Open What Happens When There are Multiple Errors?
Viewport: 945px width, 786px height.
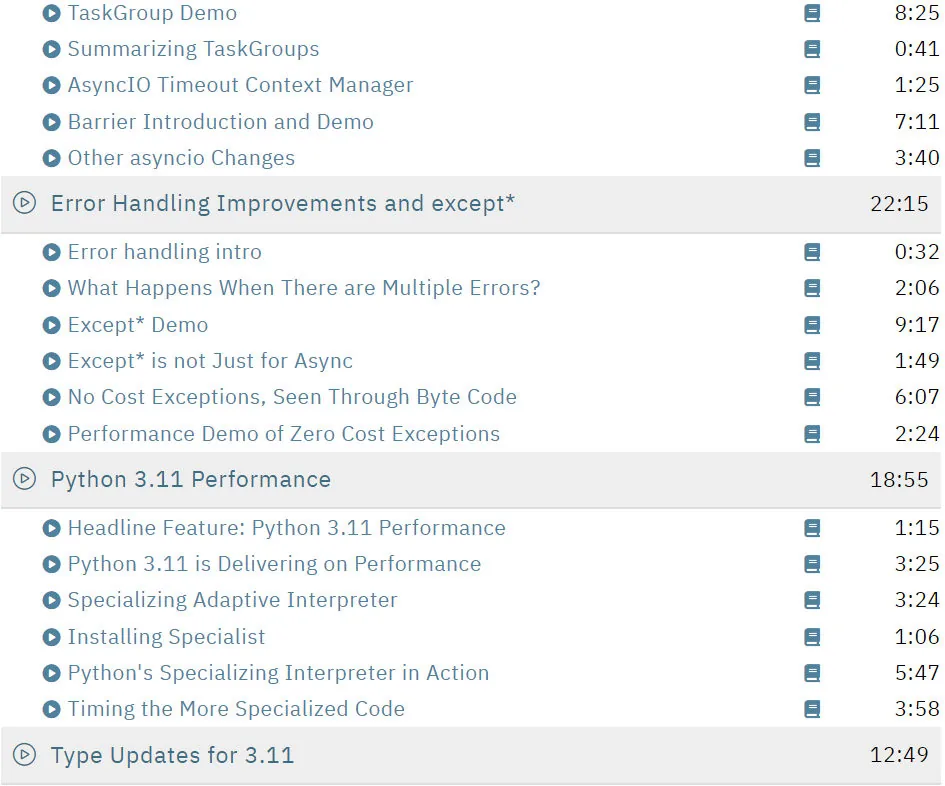pos(304,288)
